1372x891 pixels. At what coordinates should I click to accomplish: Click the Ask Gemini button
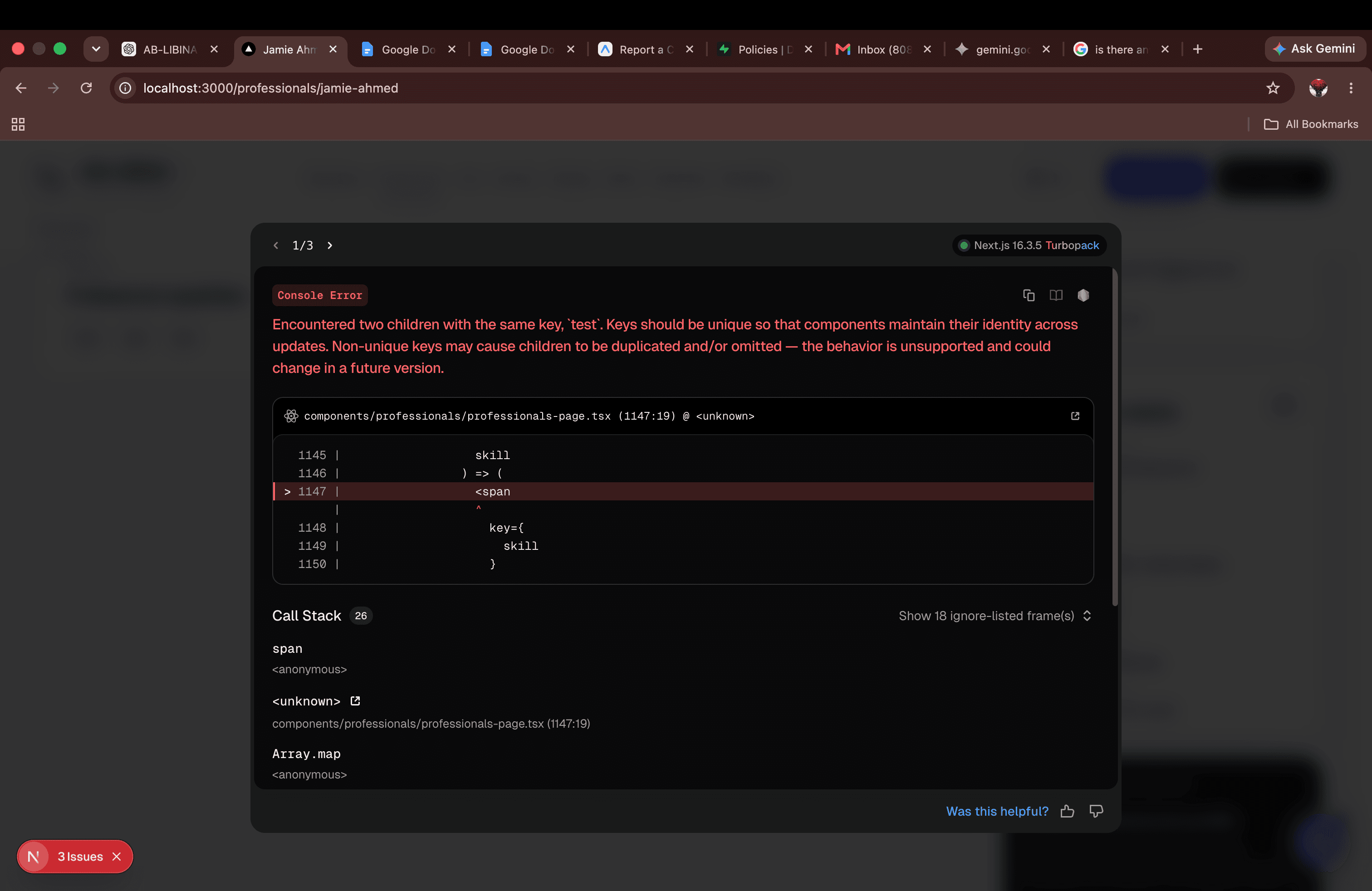1314,49
